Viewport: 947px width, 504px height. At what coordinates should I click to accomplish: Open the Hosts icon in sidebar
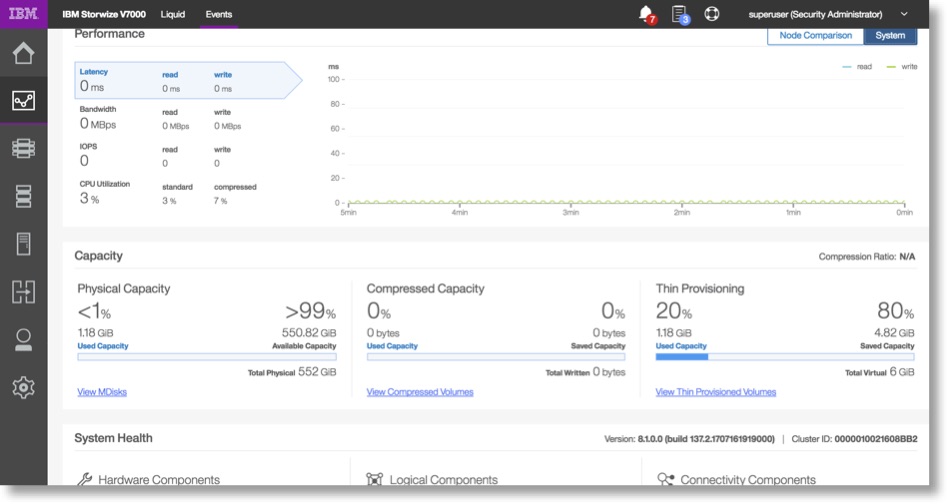[23, 243]
